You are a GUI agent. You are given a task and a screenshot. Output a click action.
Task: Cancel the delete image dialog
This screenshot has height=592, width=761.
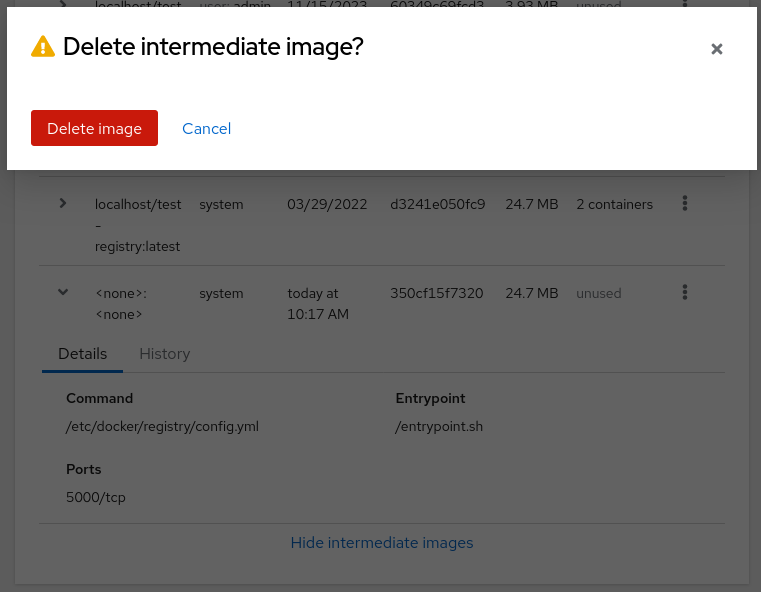coord(206,128)
